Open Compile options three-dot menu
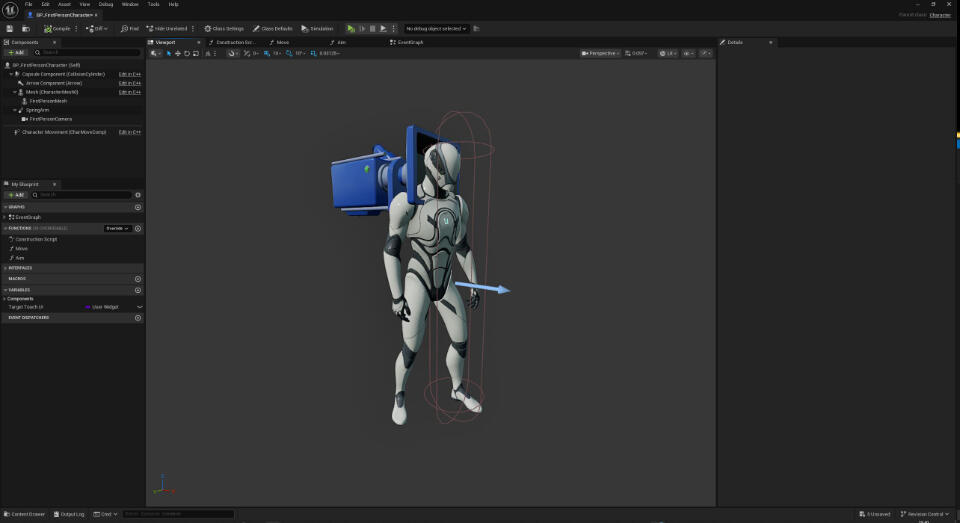The width and height of the screenshot is (960, 523). click(76, 29)
